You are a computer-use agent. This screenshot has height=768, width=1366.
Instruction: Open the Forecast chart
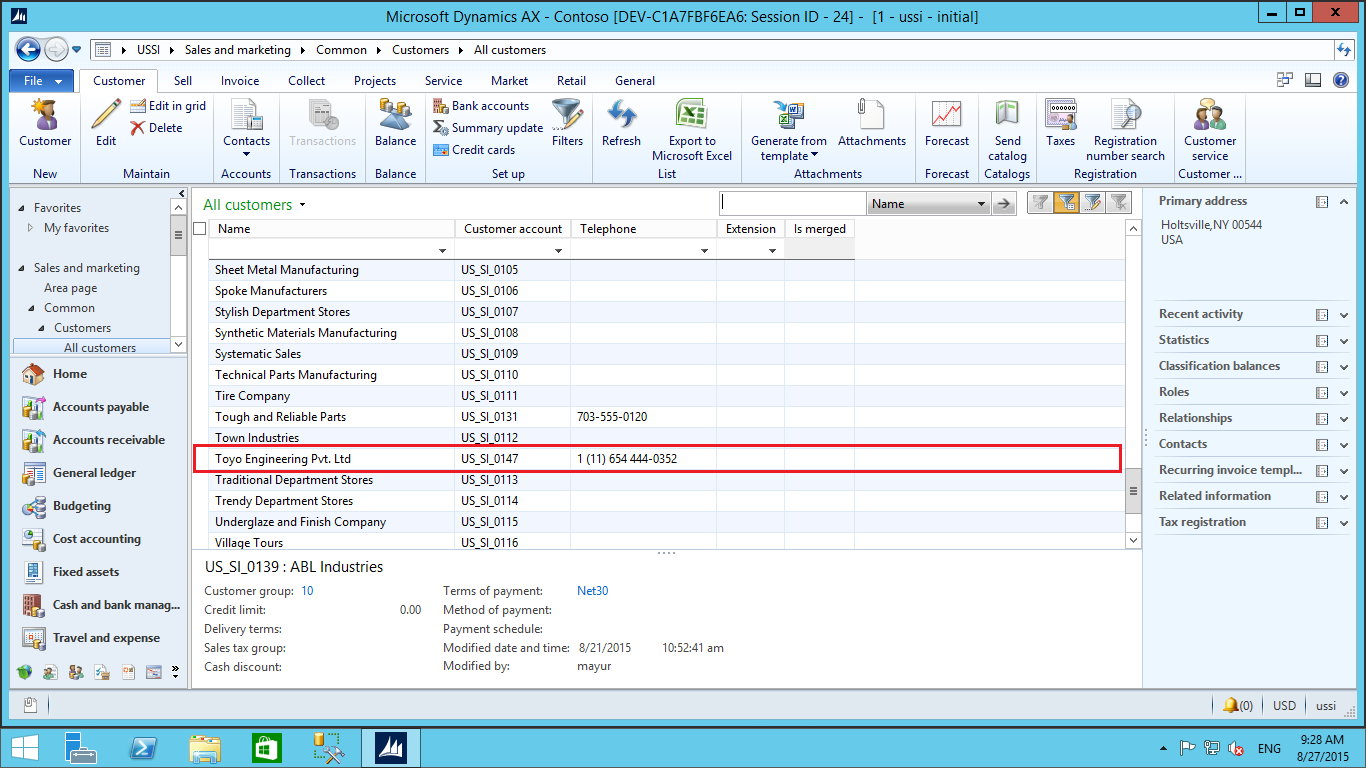[947, 123]
